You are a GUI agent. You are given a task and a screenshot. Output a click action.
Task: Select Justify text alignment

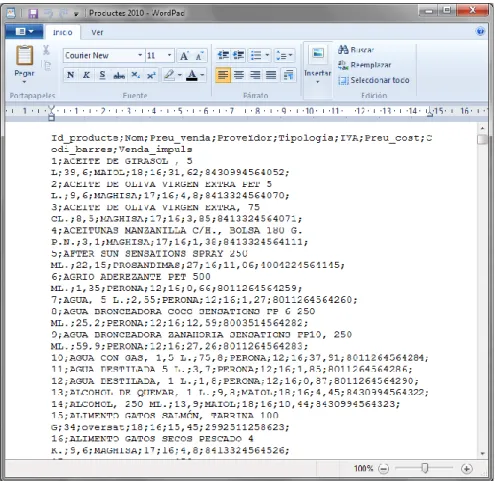point(271,75)
